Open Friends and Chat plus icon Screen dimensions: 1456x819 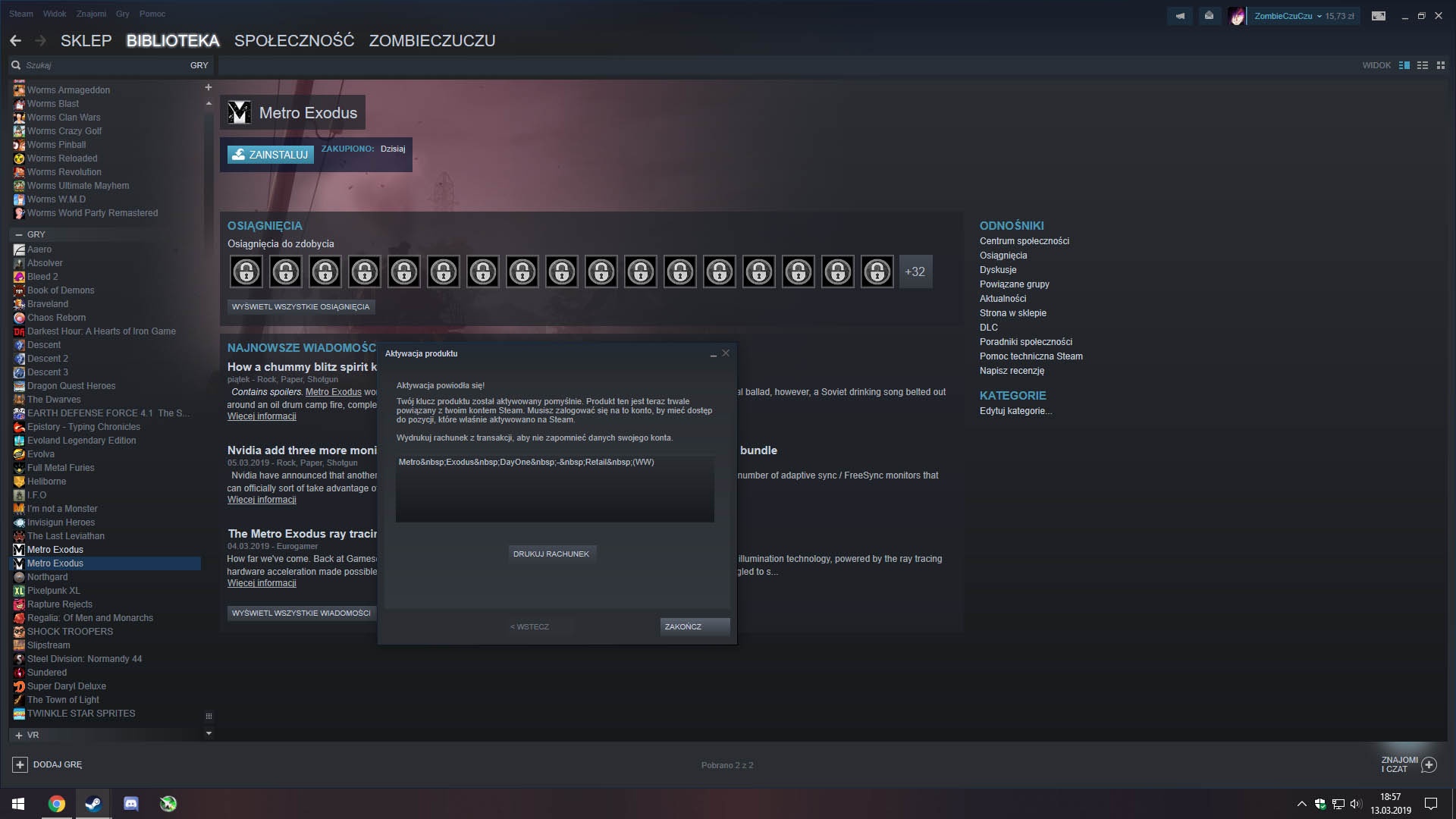pos(1429,764)
